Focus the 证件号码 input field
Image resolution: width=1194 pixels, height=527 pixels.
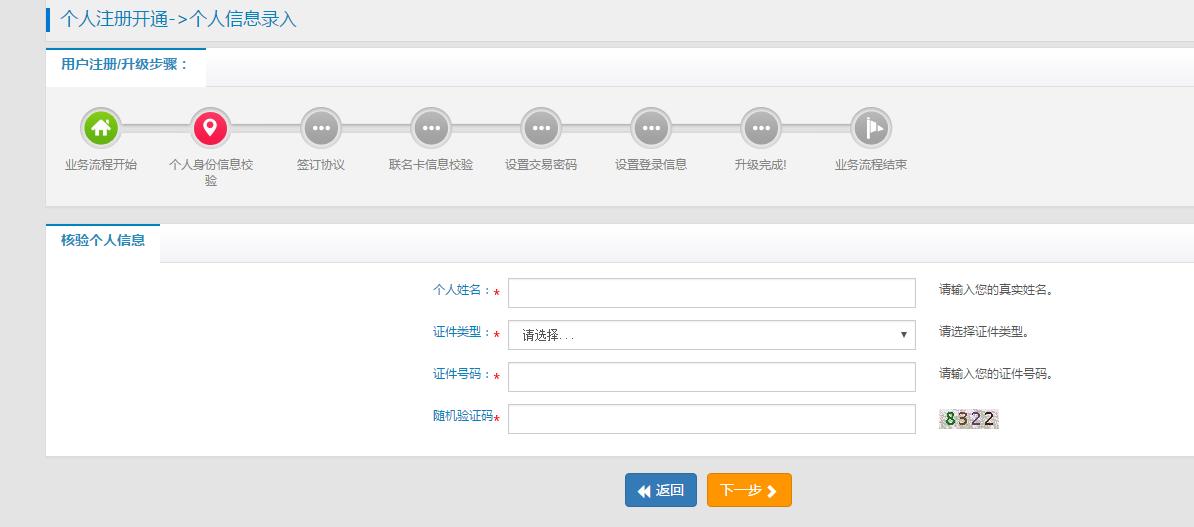[711, 377]
